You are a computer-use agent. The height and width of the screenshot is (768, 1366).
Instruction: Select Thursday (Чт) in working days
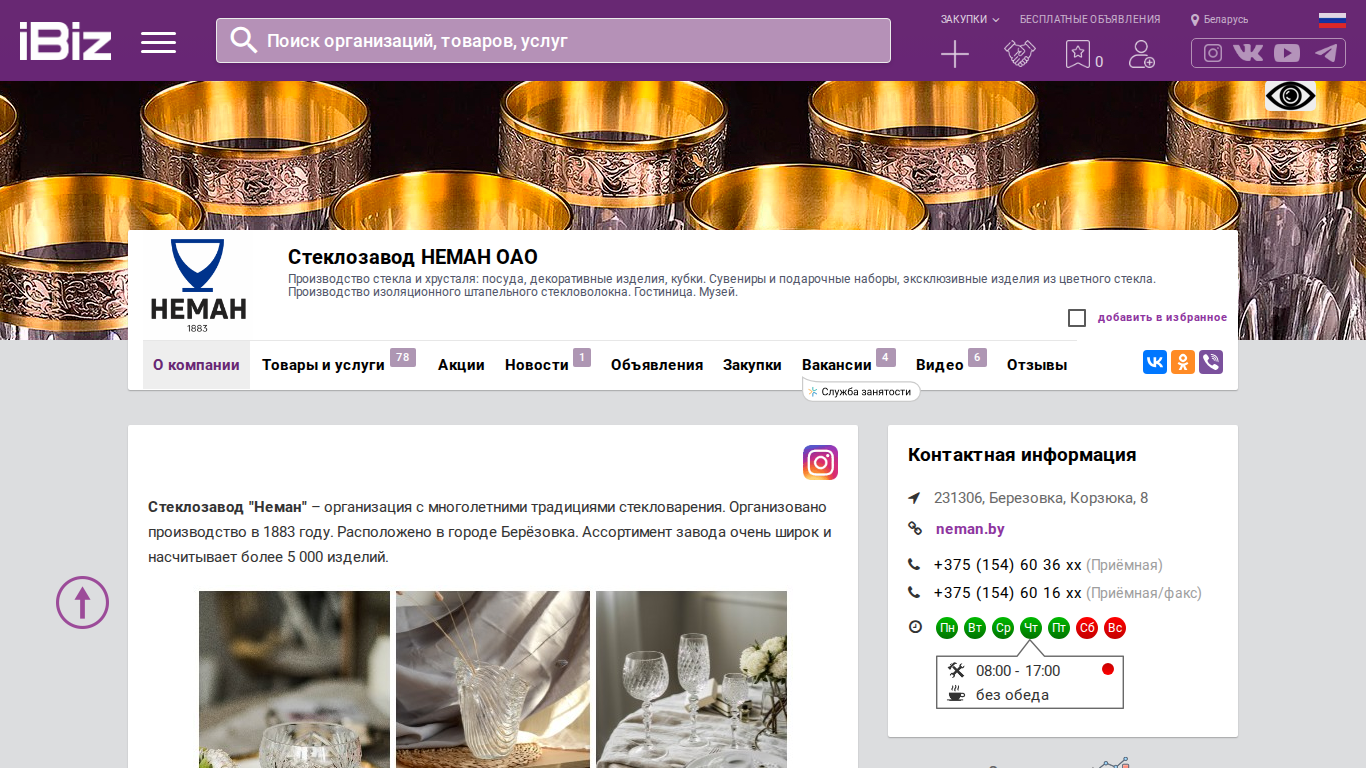(x=1031, y=628)
